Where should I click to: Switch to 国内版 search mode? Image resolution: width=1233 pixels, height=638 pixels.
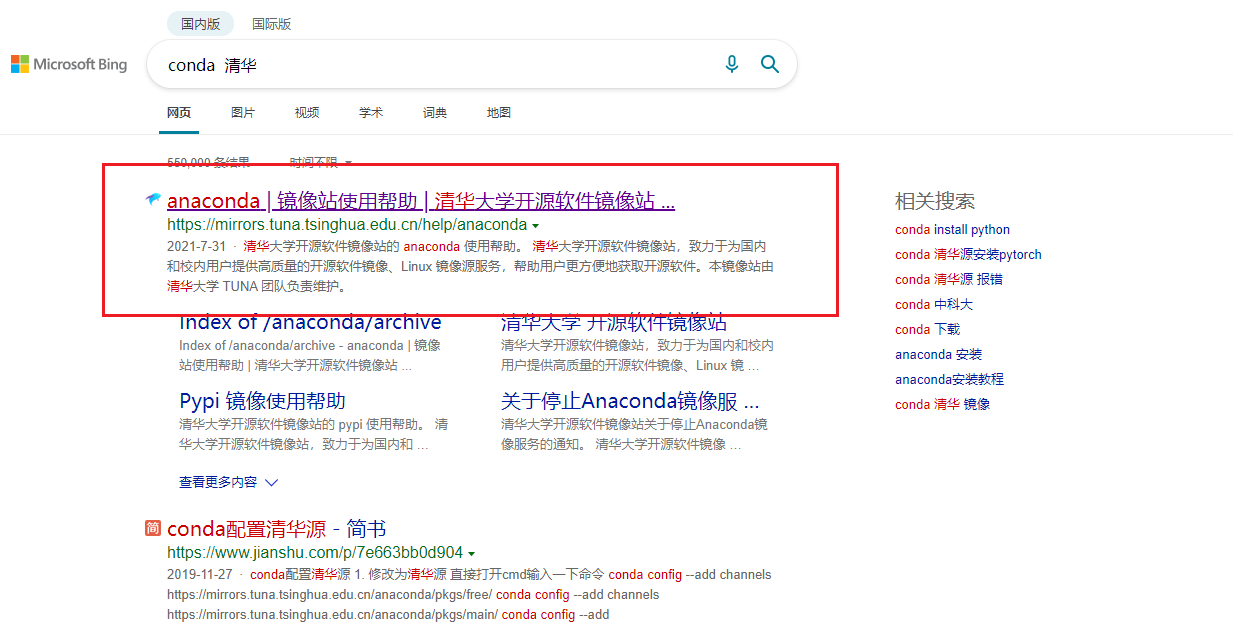click(x=200, y=24)
